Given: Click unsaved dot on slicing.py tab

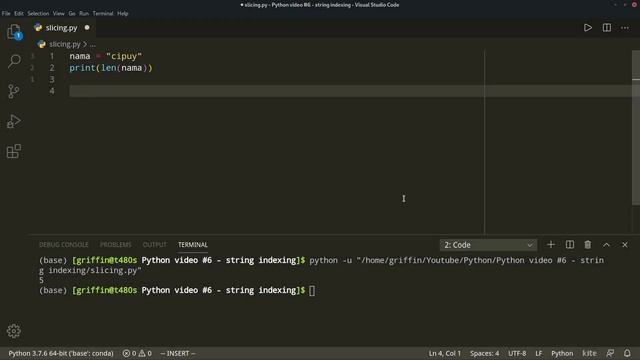Looking at the screenshot, I should coord(87,27).
